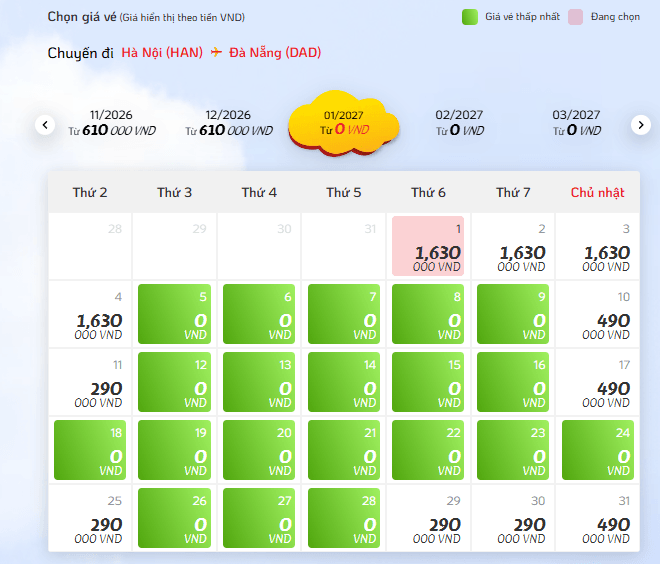The height and width of the screenshot is (564, 660).
Task: Click the pink 'Đang chọn' legend swatch
Action: (x=575, y=17)
